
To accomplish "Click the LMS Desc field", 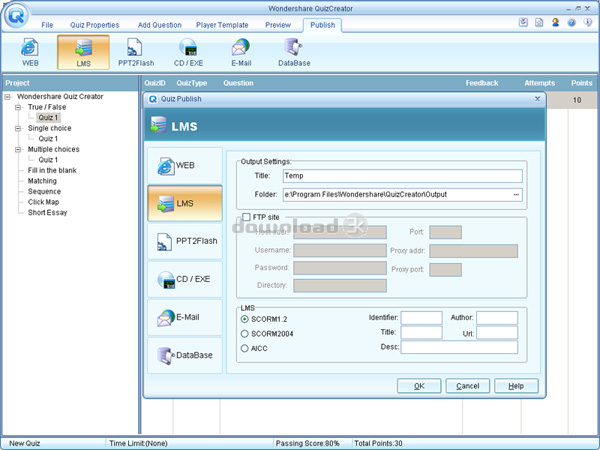I will coord(459,347).
